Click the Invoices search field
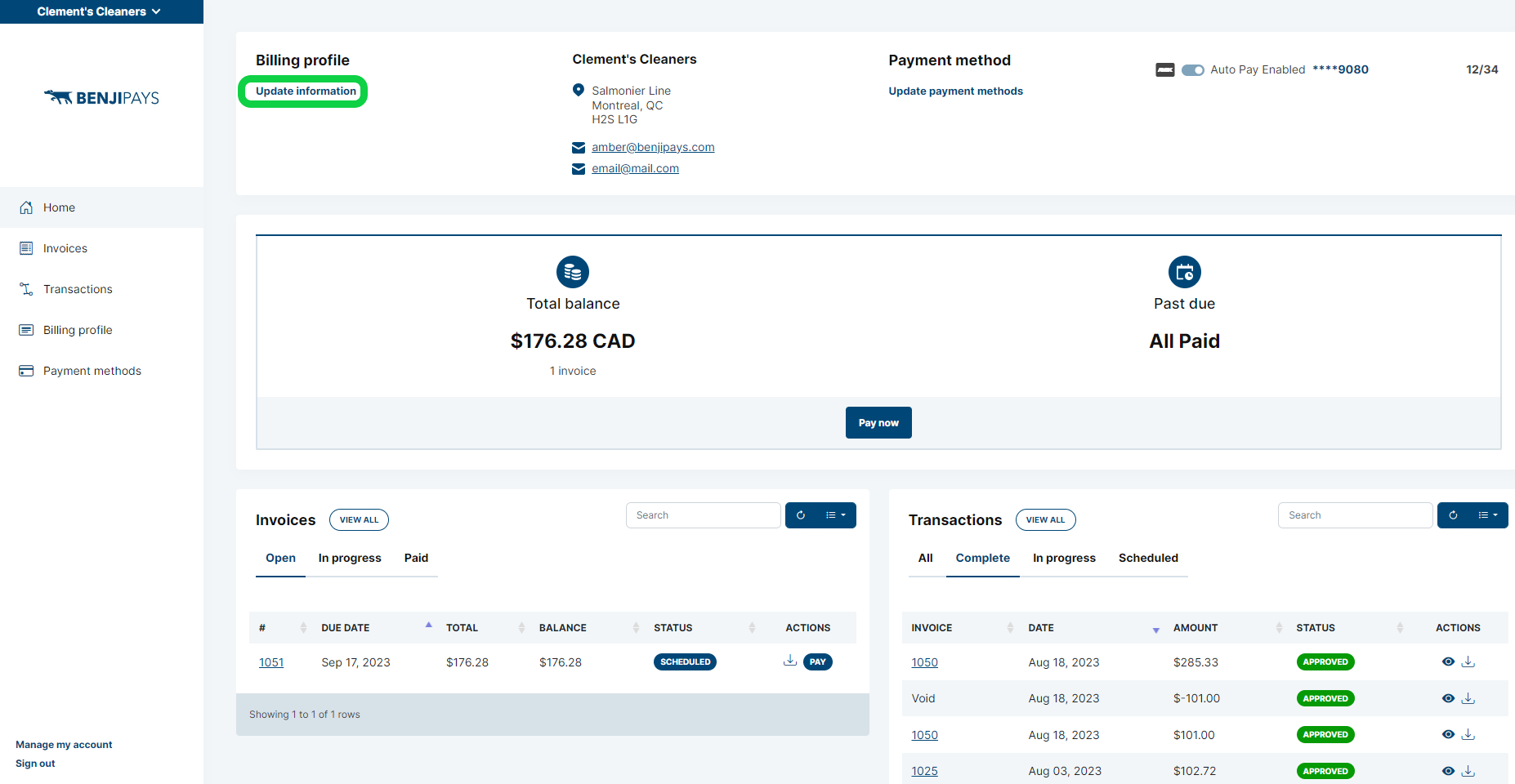The width and height of the screenshot is (1515, 784). [704, 515]
